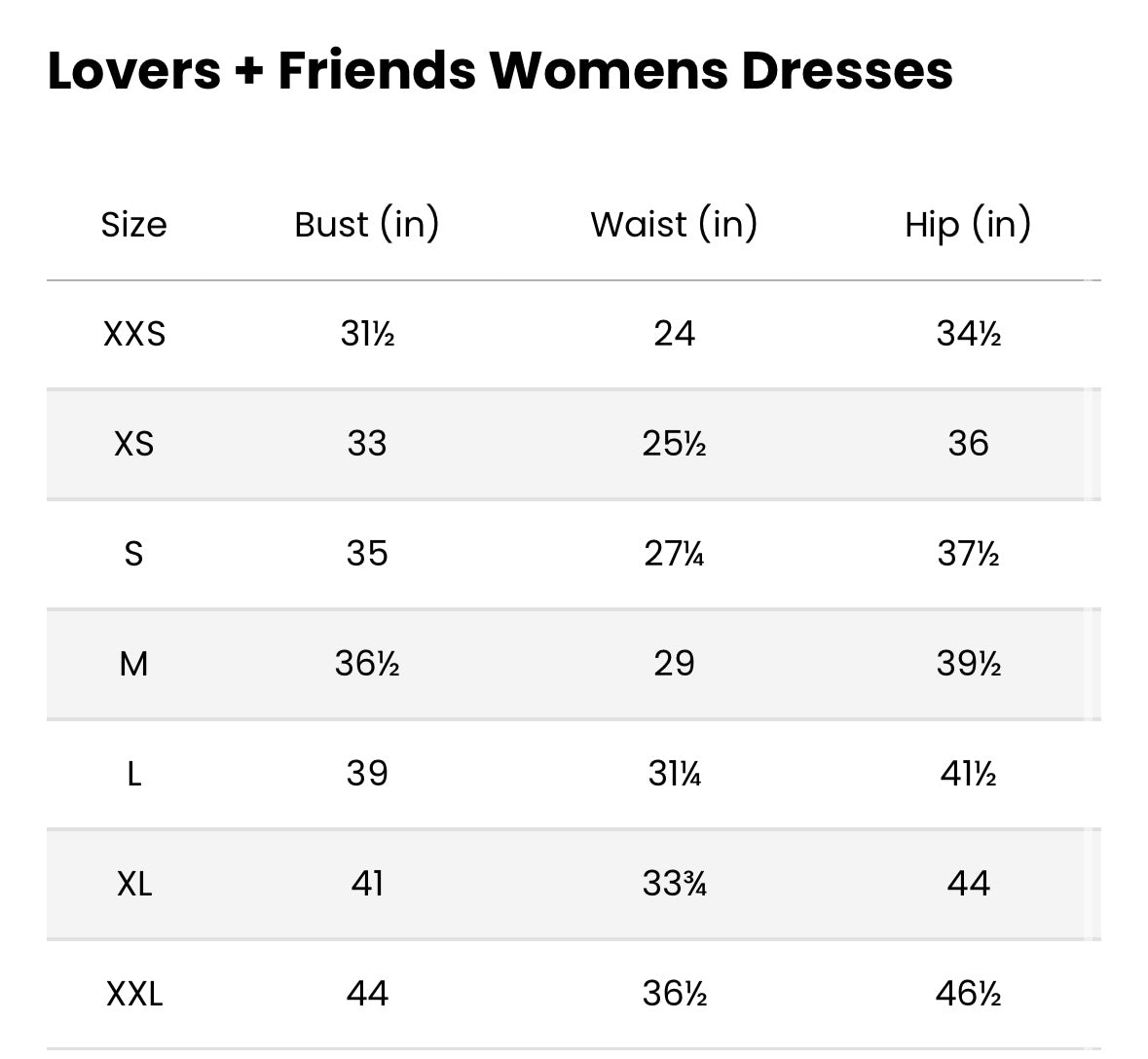The width and height of the screenshot is (1148, 1059).
Task: Select the S size row label
Action: click(134, 554)
